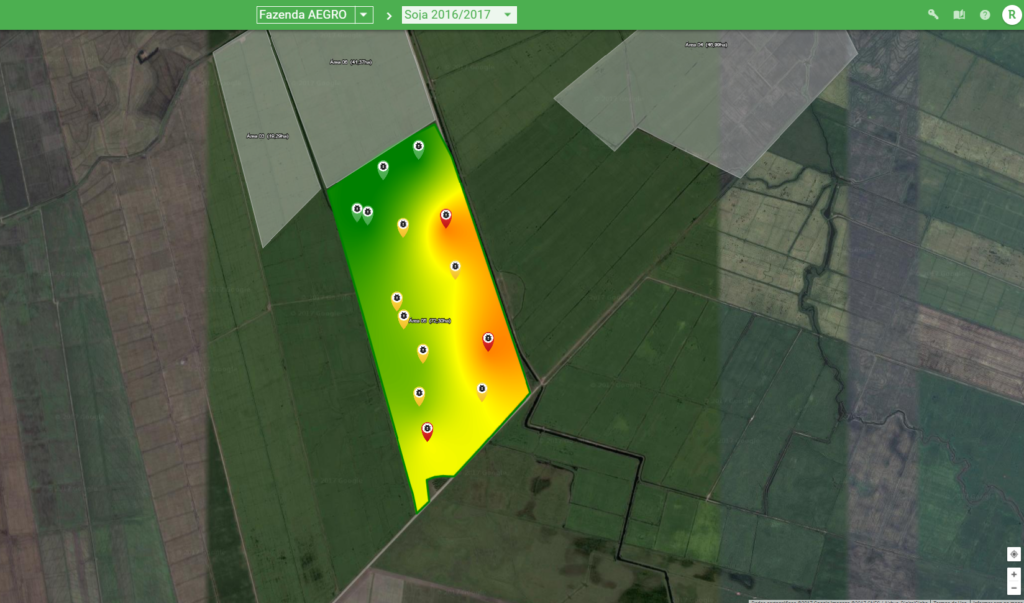The height and width of the screenshot is (603, 1024).
Task: Click the yellow marker at lower right of field
Action: [x=482, y=390]
